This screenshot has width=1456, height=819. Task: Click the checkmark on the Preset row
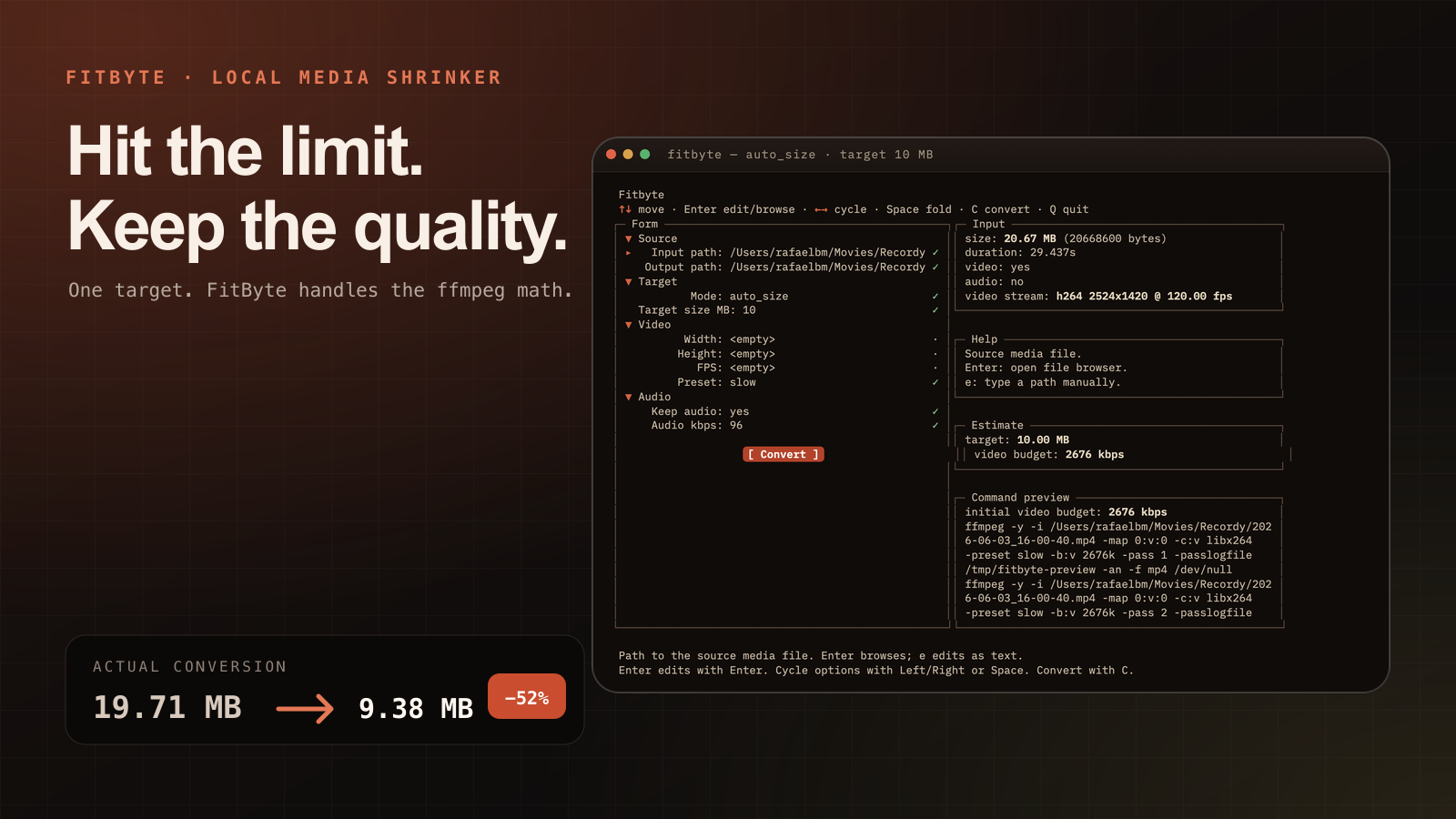[935, 383]
